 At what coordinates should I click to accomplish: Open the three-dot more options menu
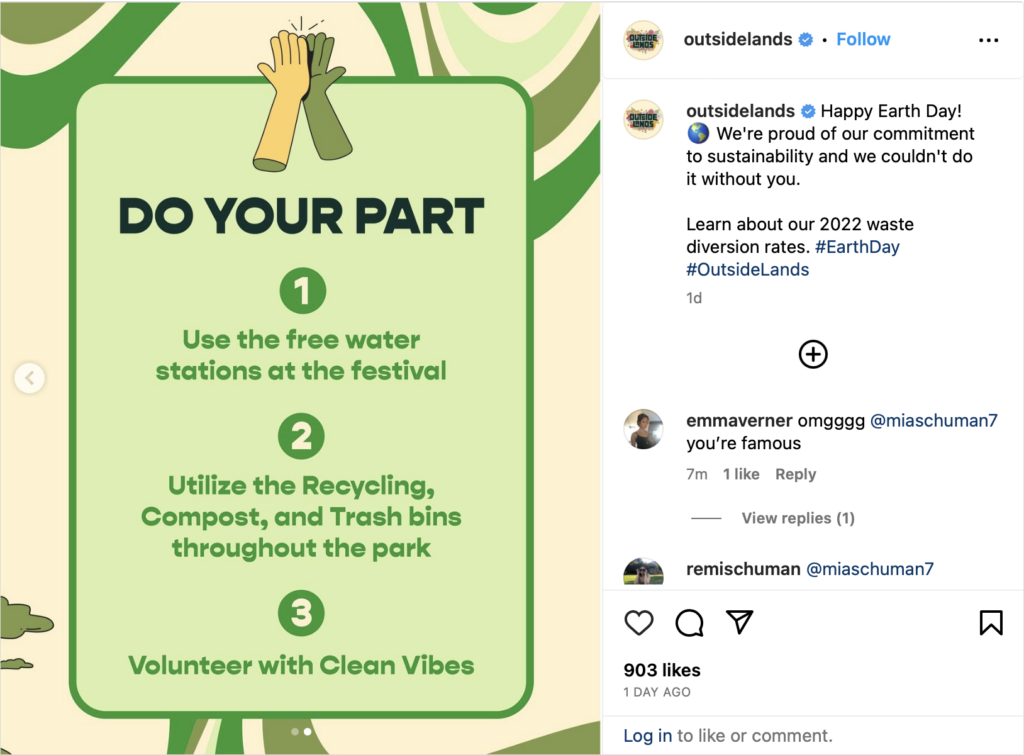click(x=988, y=41)
